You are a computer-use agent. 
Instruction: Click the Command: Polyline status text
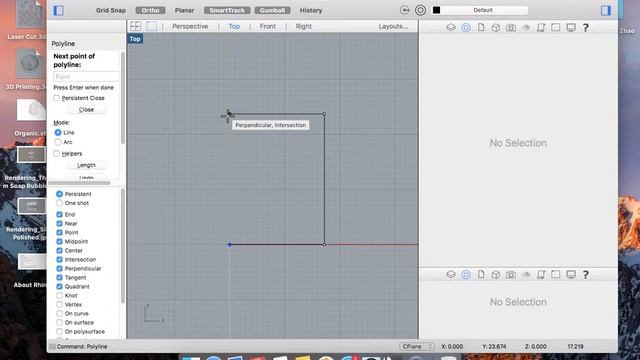(82, 346)
